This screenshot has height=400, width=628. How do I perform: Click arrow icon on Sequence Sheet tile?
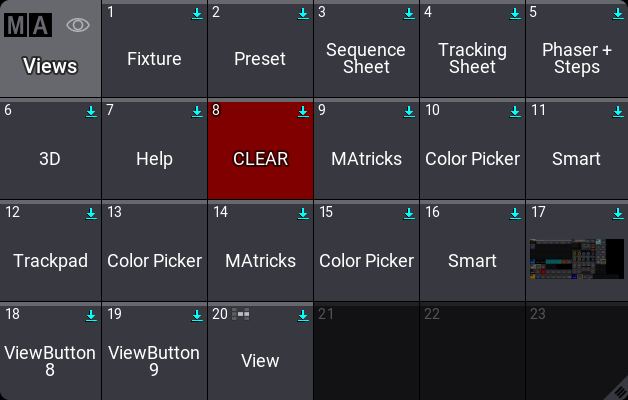coord(409,13)
